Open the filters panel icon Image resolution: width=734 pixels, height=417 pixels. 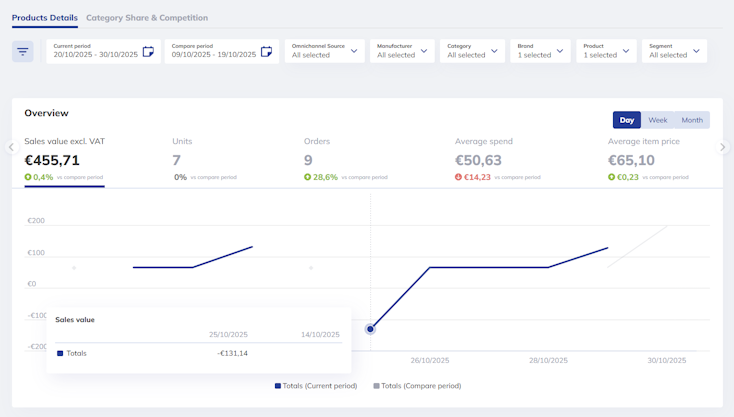23,51
